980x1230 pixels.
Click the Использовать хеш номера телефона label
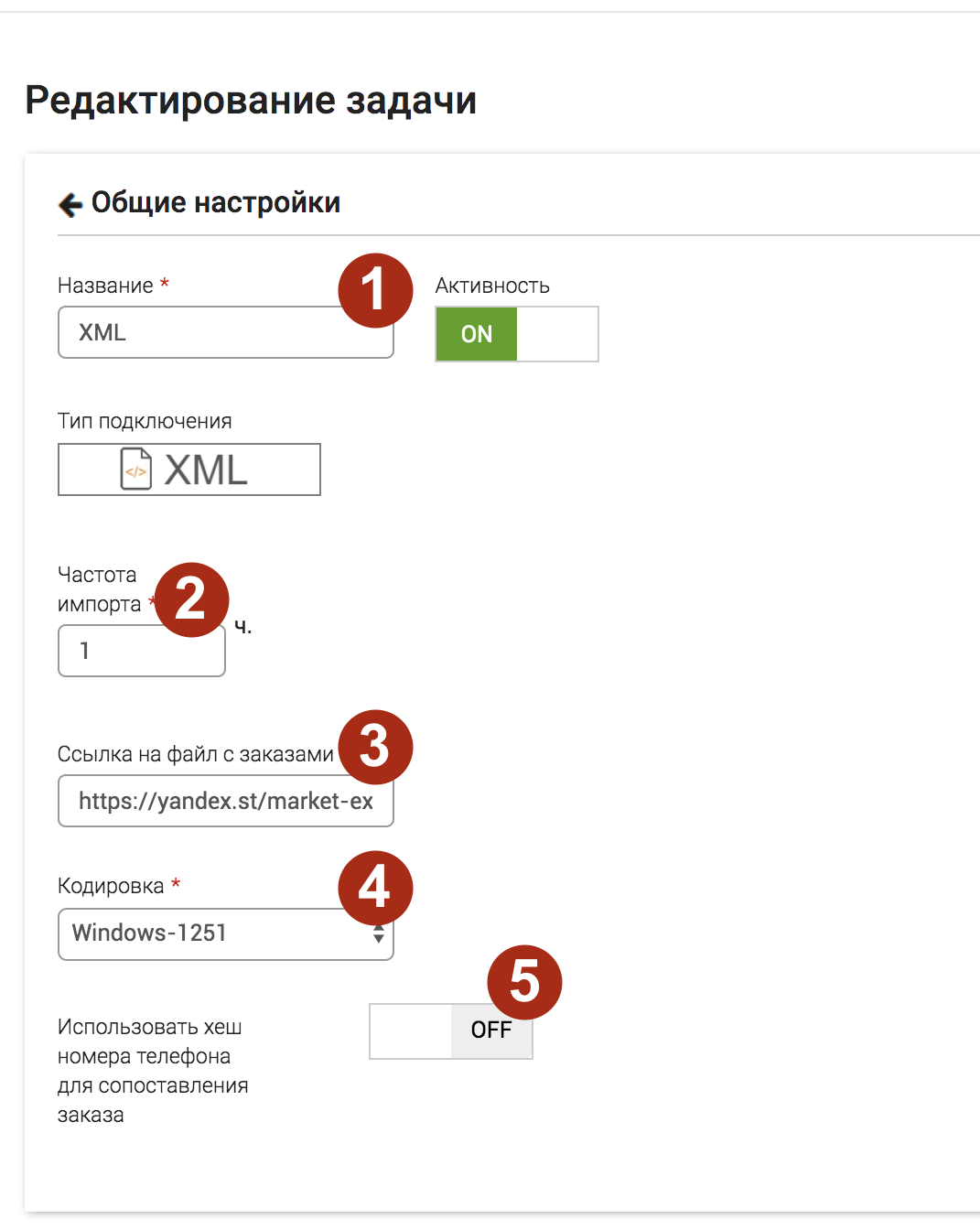(153, 1071)
